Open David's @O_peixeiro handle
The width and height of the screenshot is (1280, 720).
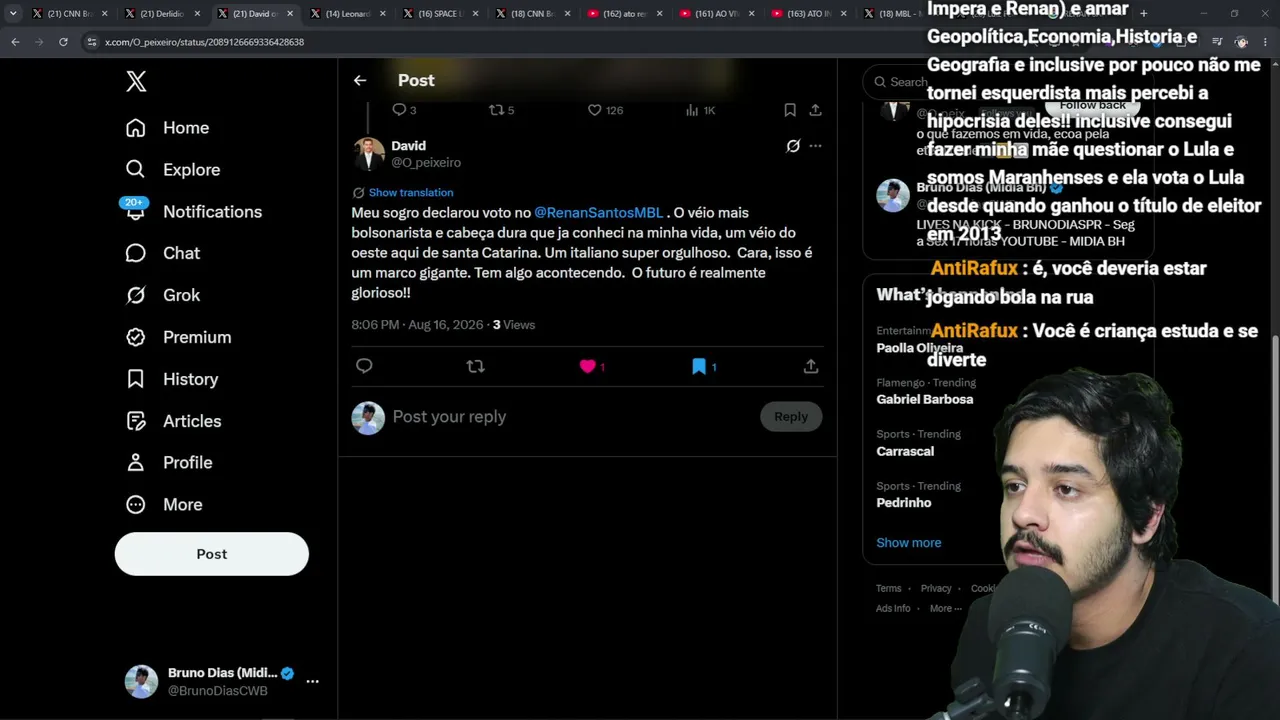[x=426, y=162]
